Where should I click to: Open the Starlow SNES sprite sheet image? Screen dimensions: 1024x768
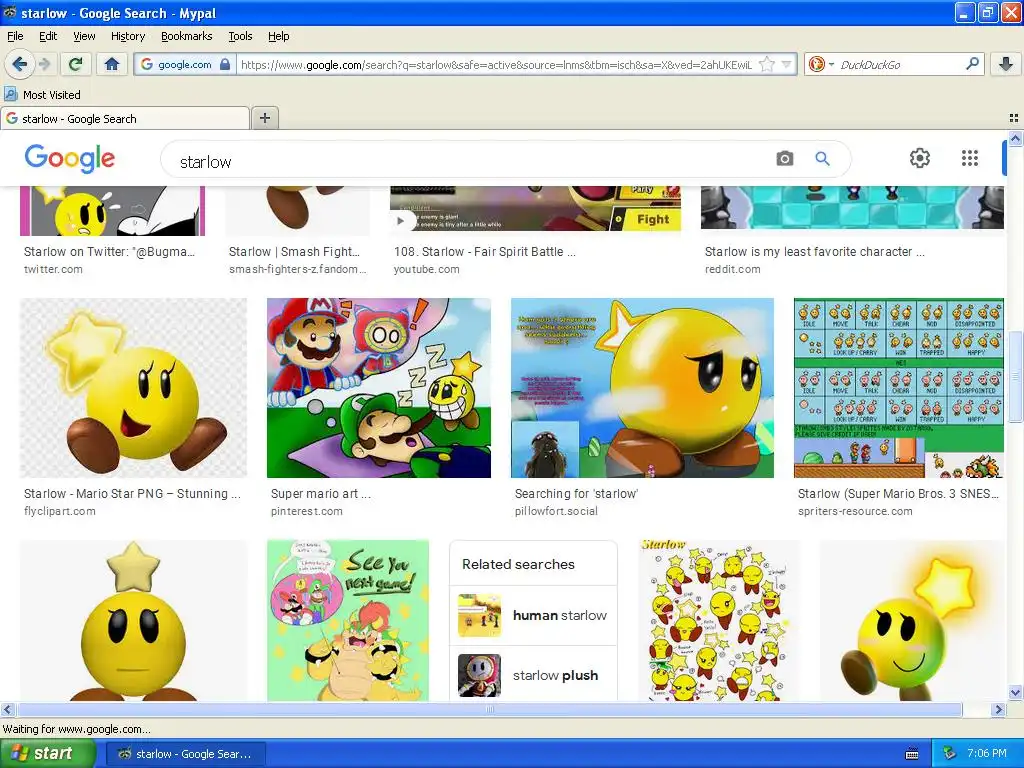click(899, 388)
